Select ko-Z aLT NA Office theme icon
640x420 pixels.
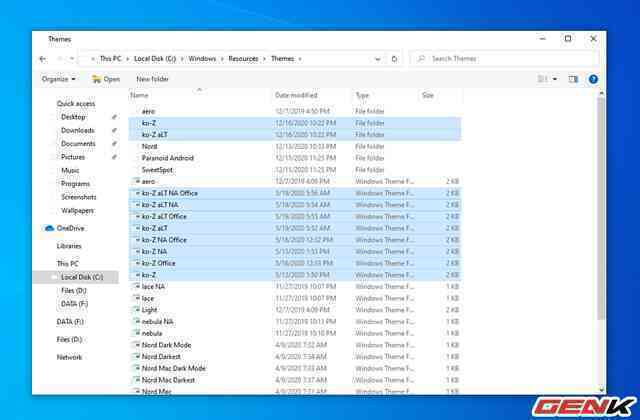pos(137,193)
